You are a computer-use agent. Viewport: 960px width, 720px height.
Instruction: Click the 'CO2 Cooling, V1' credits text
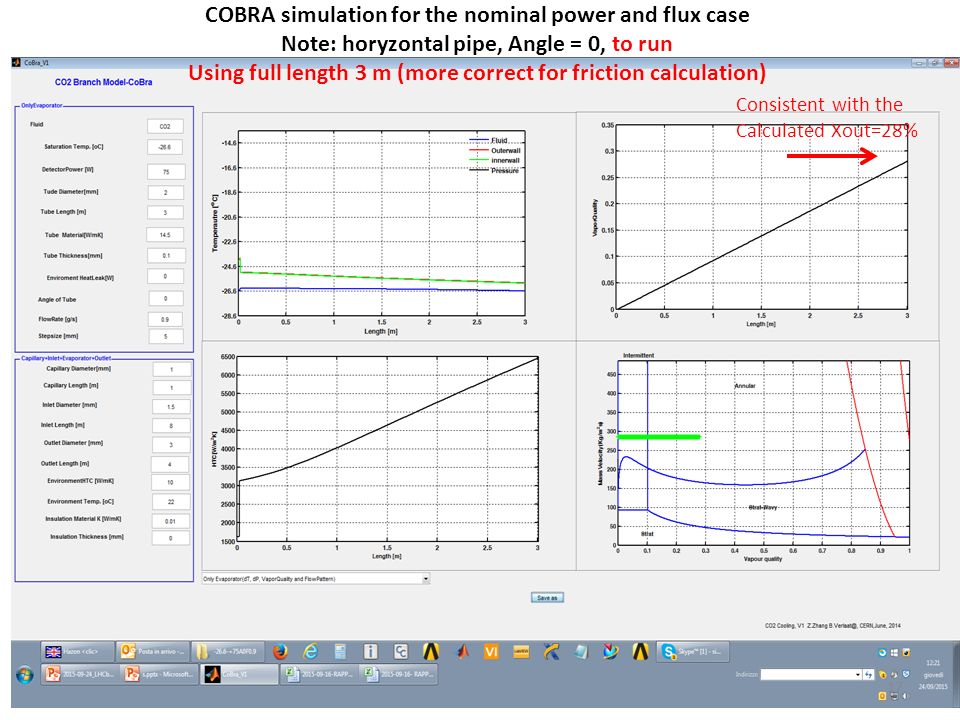click(833, 625)
